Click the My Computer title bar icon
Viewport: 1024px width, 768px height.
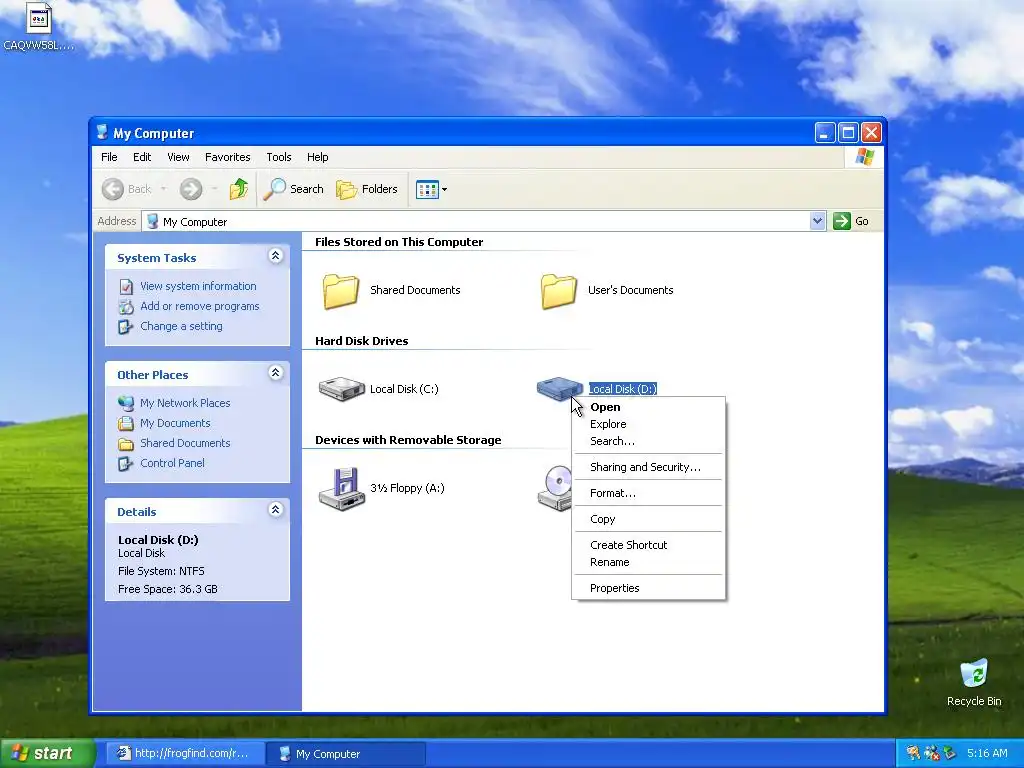102,133
